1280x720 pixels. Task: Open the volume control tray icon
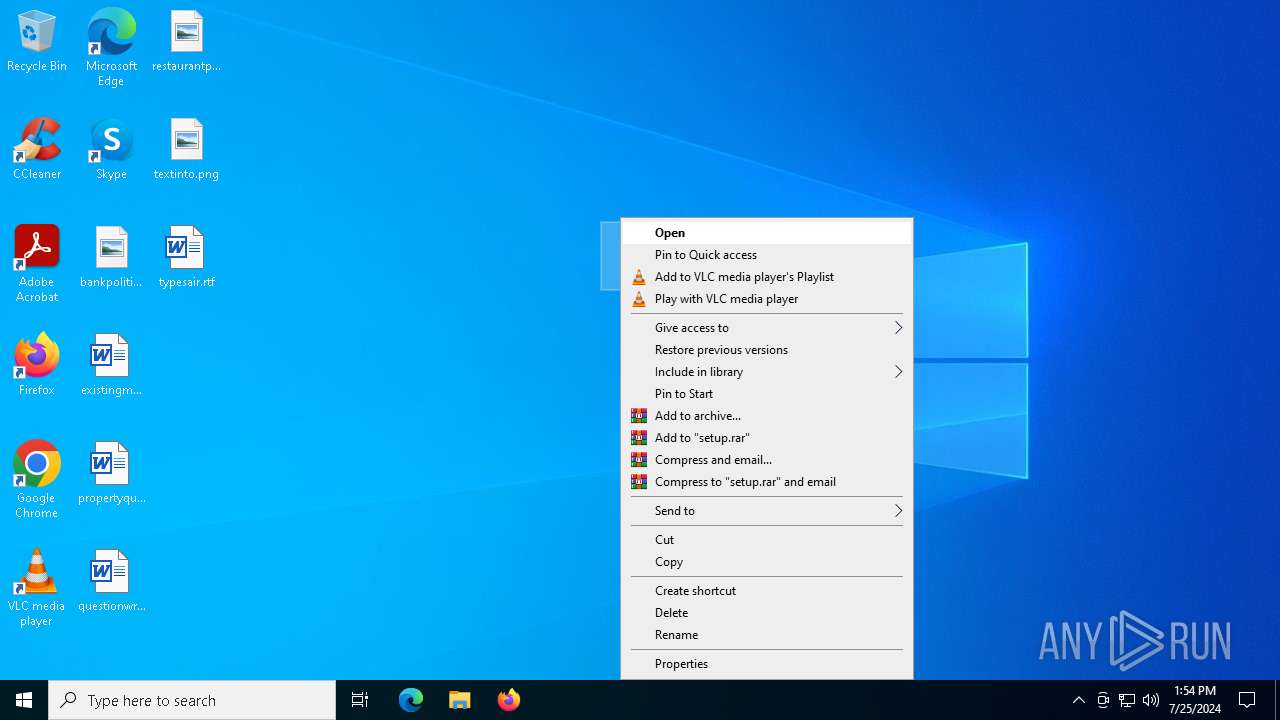tap(1151, 700)
